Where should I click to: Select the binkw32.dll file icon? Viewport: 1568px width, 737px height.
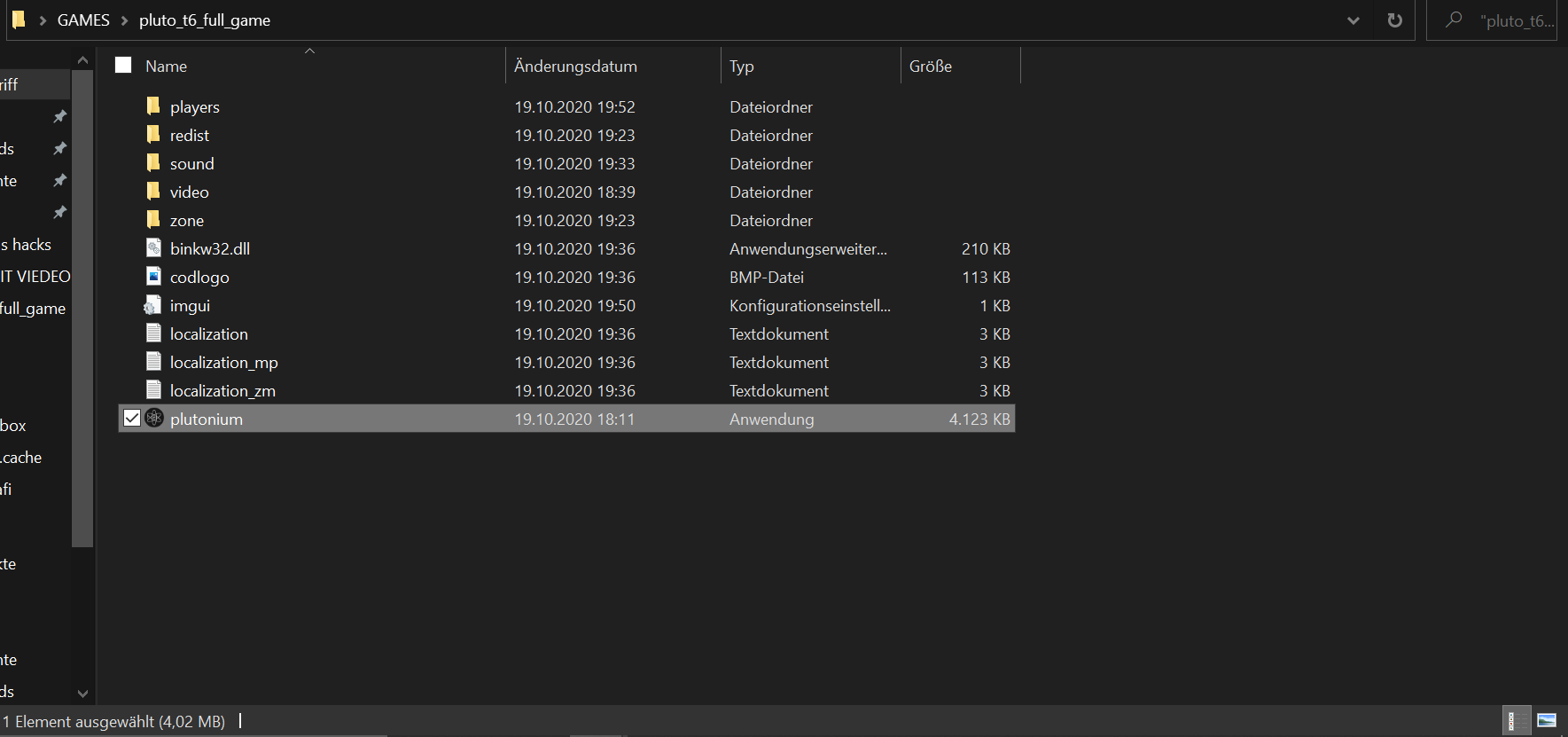pos(153,248)
